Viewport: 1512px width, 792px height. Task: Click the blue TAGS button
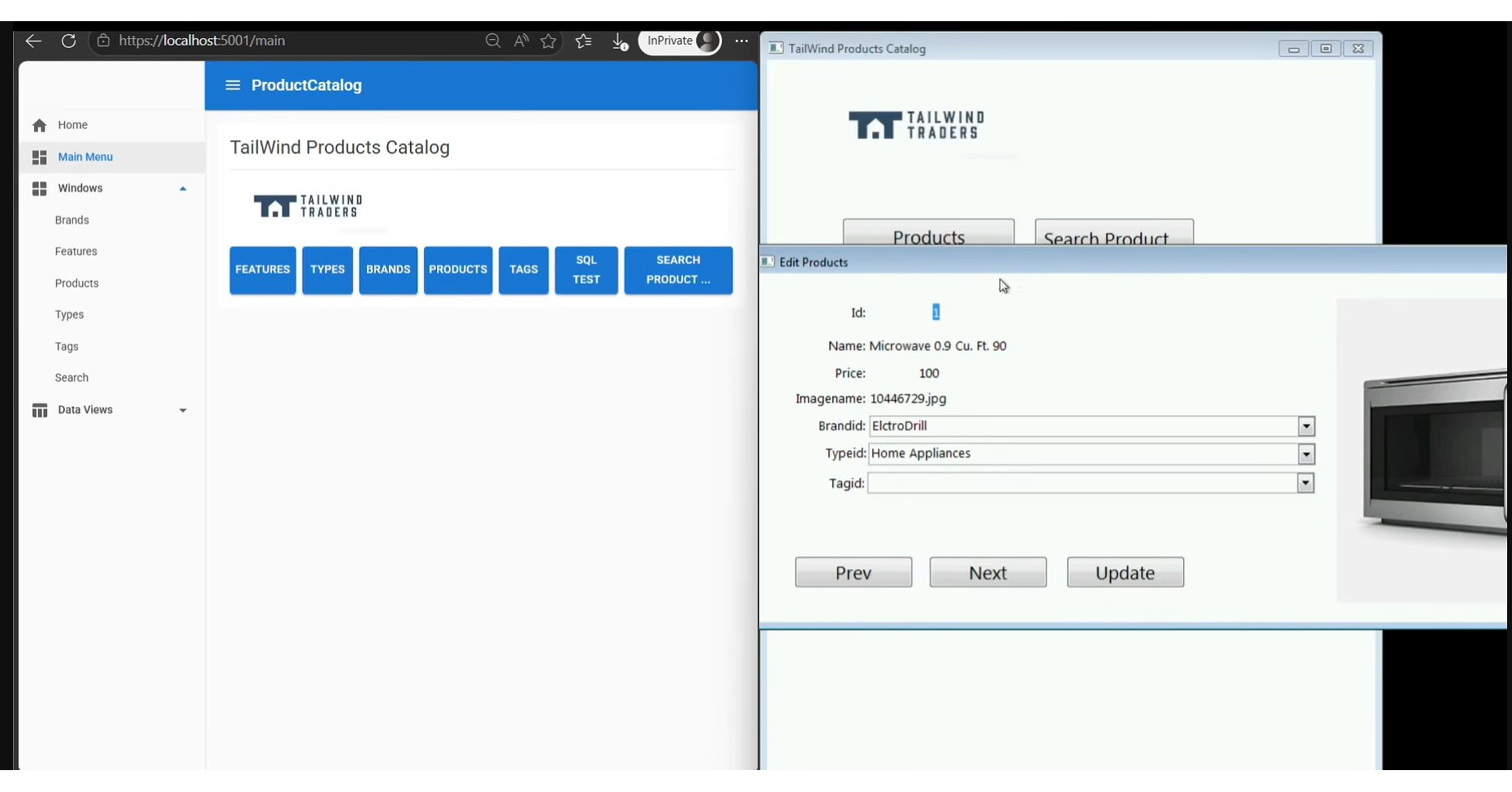pos(524,270)
